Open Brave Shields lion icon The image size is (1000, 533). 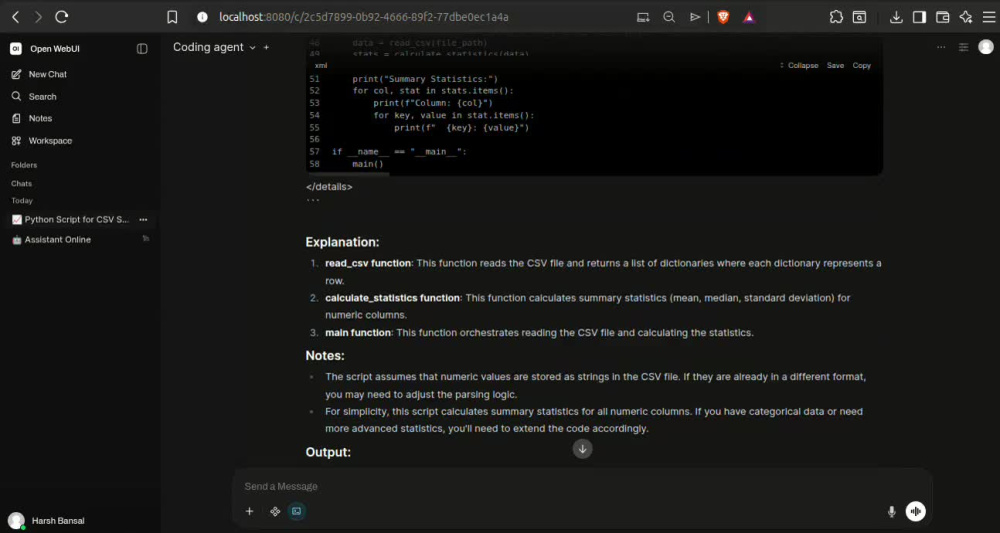tap(723, 17)
